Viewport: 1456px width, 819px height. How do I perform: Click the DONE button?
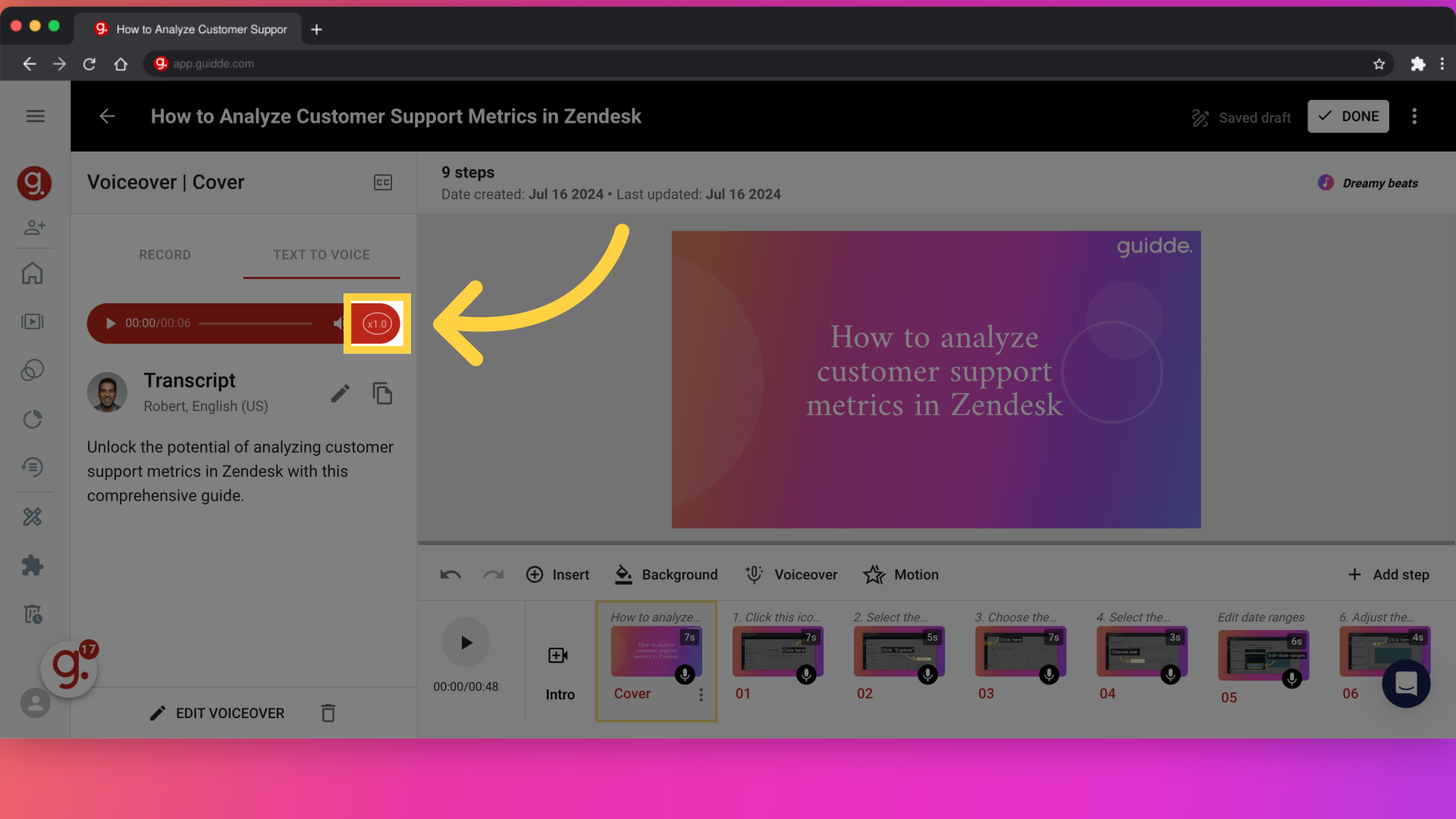pos(1348,116)
